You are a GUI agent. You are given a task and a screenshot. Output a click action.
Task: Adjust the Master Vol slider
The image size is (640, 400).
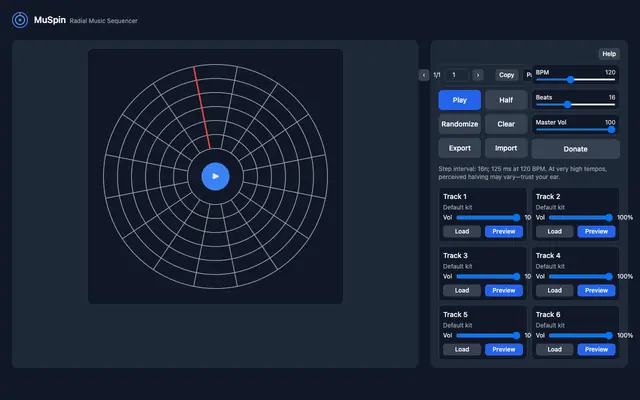tap(576, 130)
